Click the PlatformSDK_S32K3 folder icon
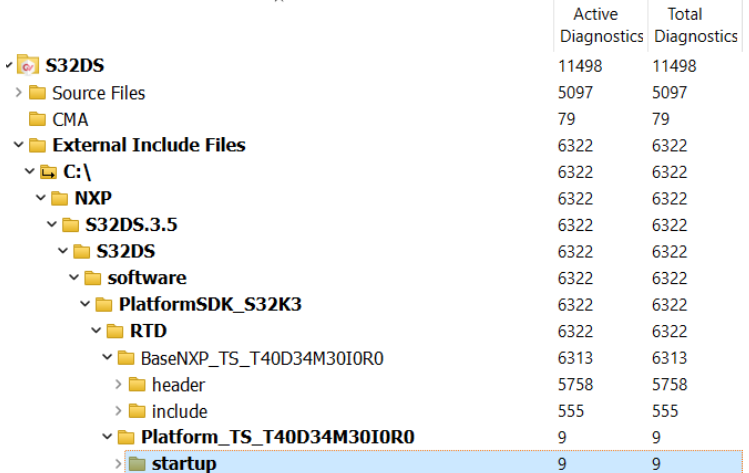 click(104, 304)
